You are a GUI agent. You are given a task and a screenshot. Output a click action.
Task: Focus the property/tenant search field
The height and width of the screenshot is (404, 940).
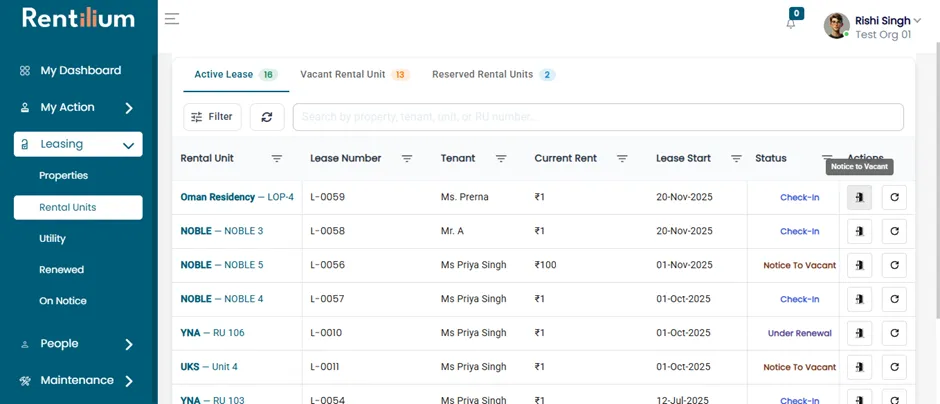(x=598, y=117)
